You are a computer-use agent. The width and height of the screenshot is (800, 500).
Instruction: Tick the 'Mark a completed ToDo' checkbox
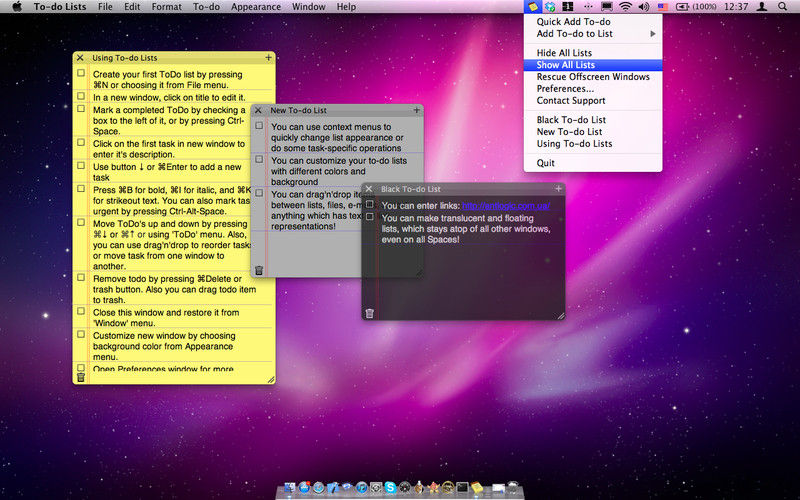81,108
